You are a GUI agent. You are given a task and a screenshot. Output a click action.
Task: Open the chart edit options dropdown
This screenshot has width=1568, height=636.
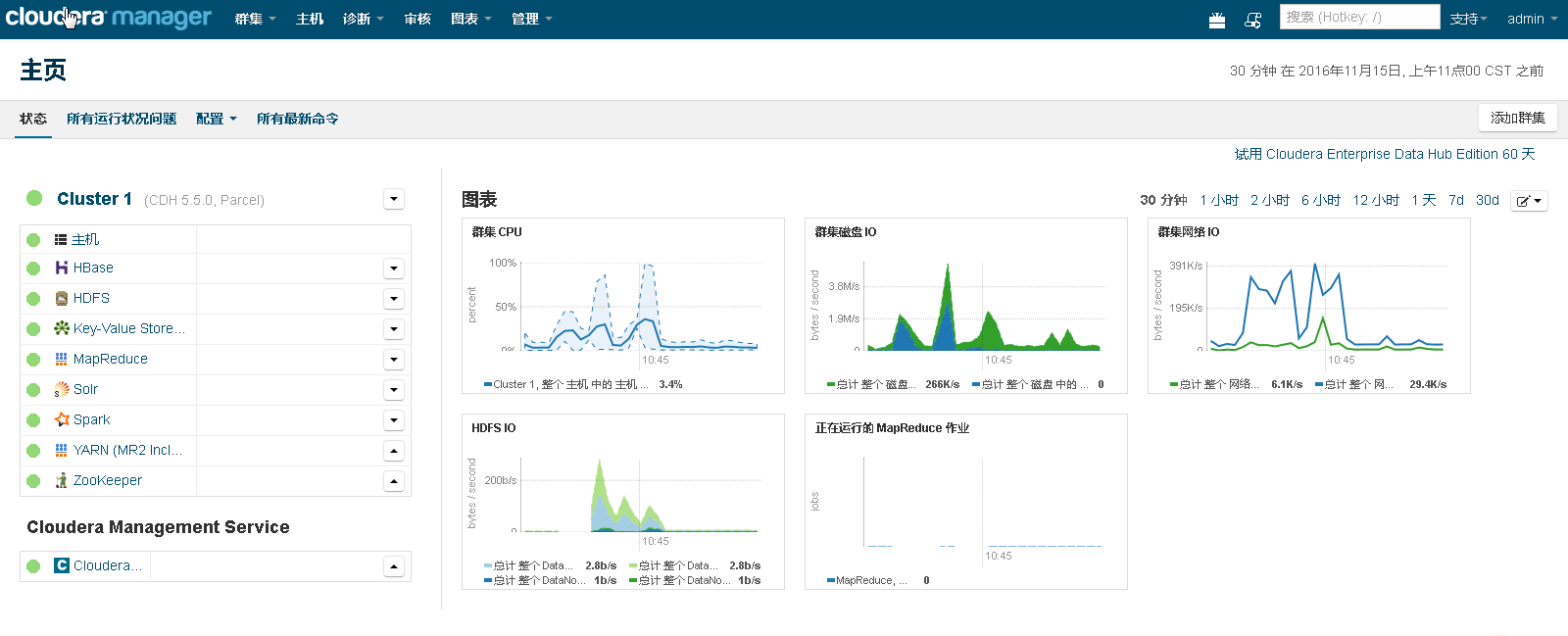click(x=1529, y=201)
